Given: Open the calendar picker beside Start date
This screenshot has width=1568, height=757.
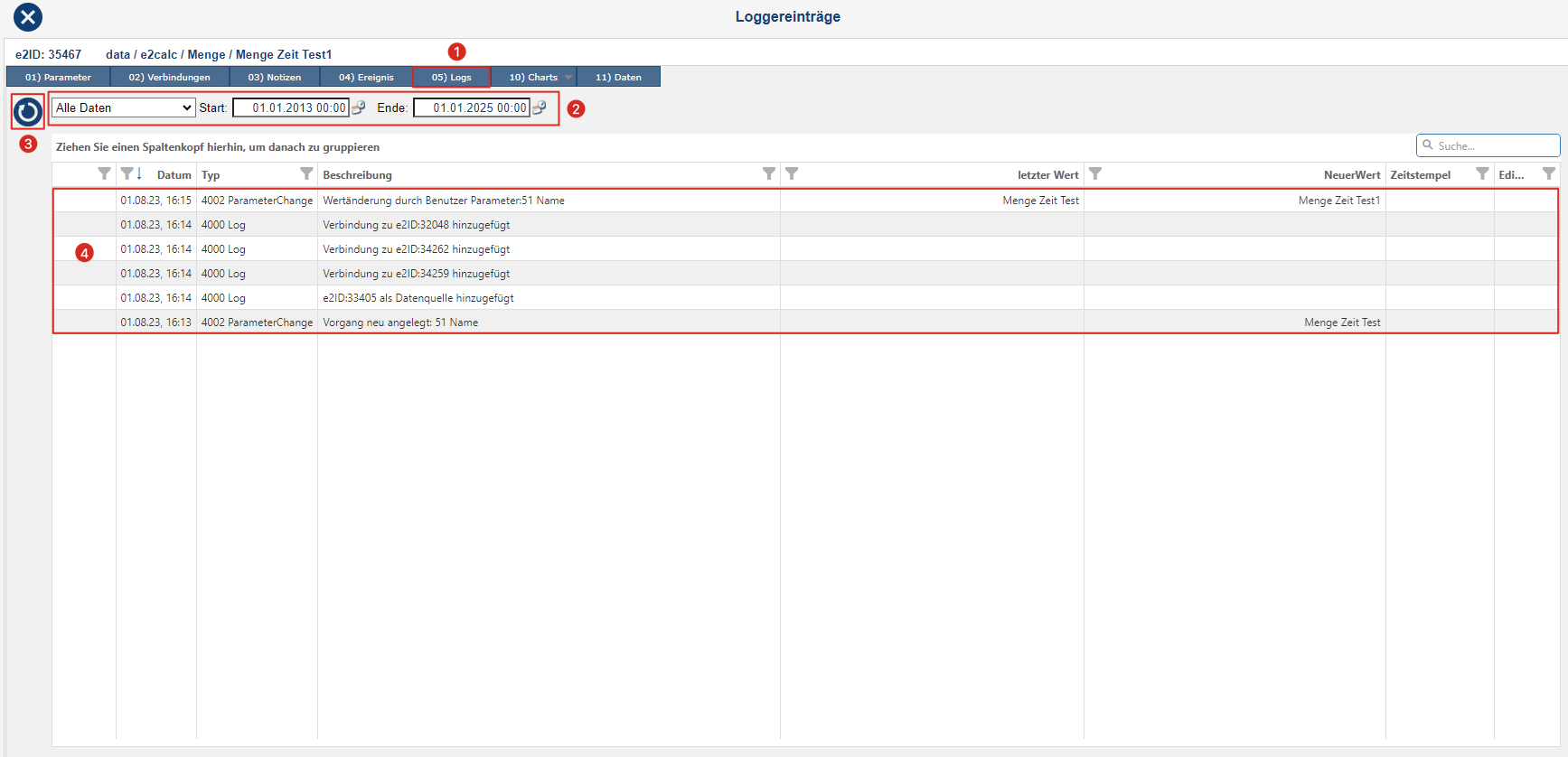Looking at the screenshot, I should click(359, 107).
